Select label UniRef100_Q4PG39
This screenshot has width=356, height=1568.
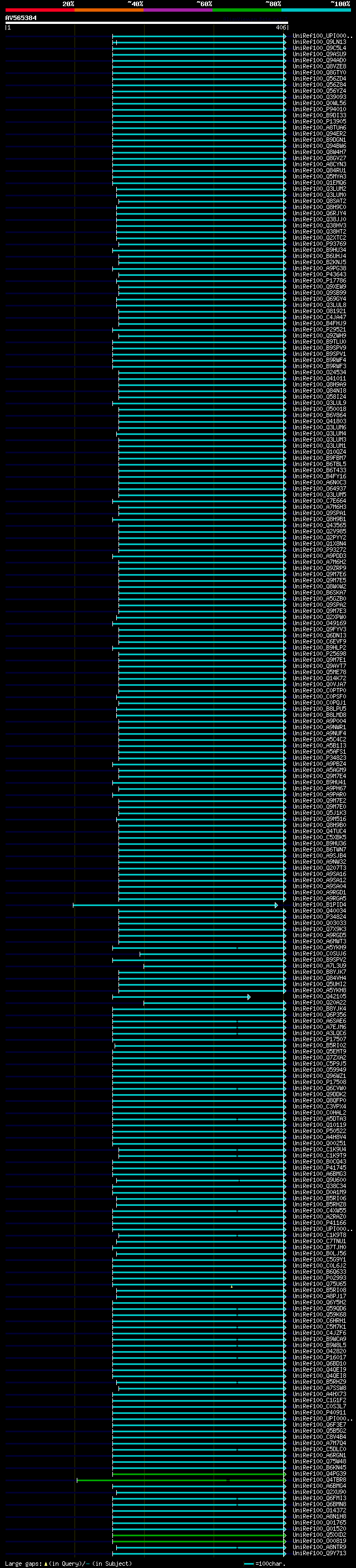319,1473
